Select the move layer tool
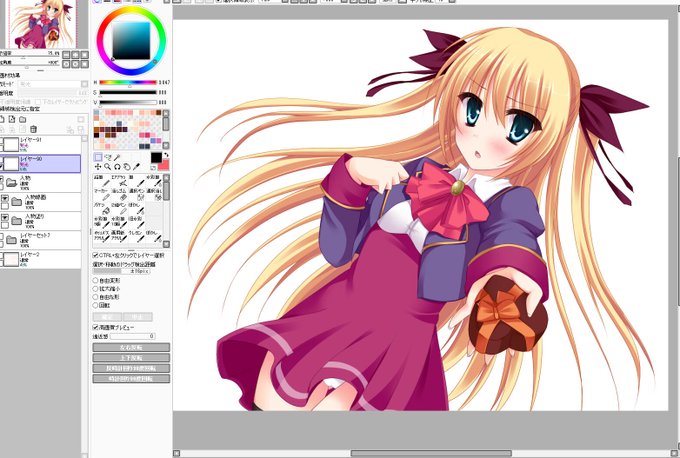 click(x=98, y=167)
